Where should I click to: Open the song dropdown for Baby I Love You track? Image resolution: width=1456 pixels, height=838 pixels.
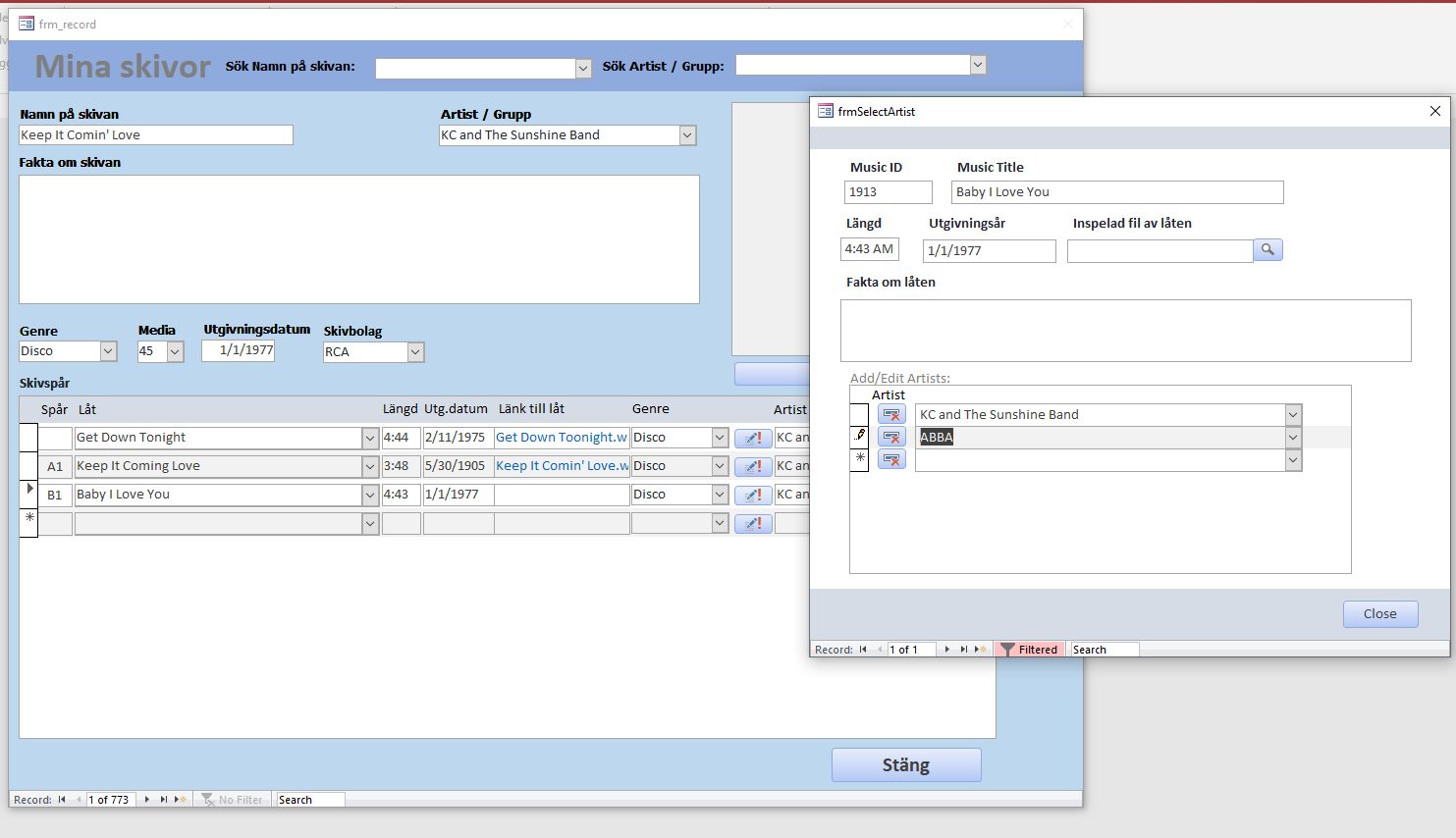click(x=370, y=495)
